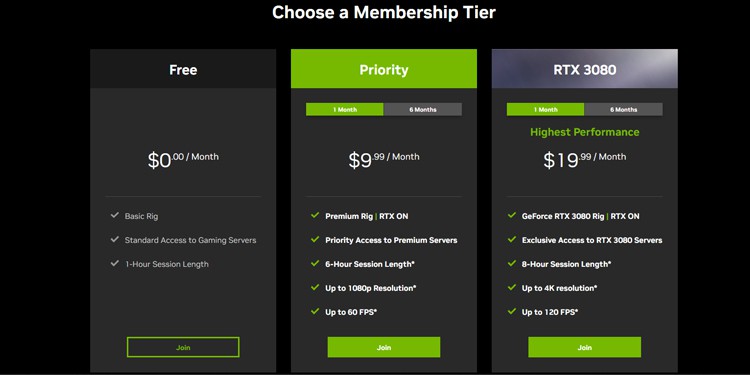Click the checkmark beside 1-Hour Session Length

(114, 263)
